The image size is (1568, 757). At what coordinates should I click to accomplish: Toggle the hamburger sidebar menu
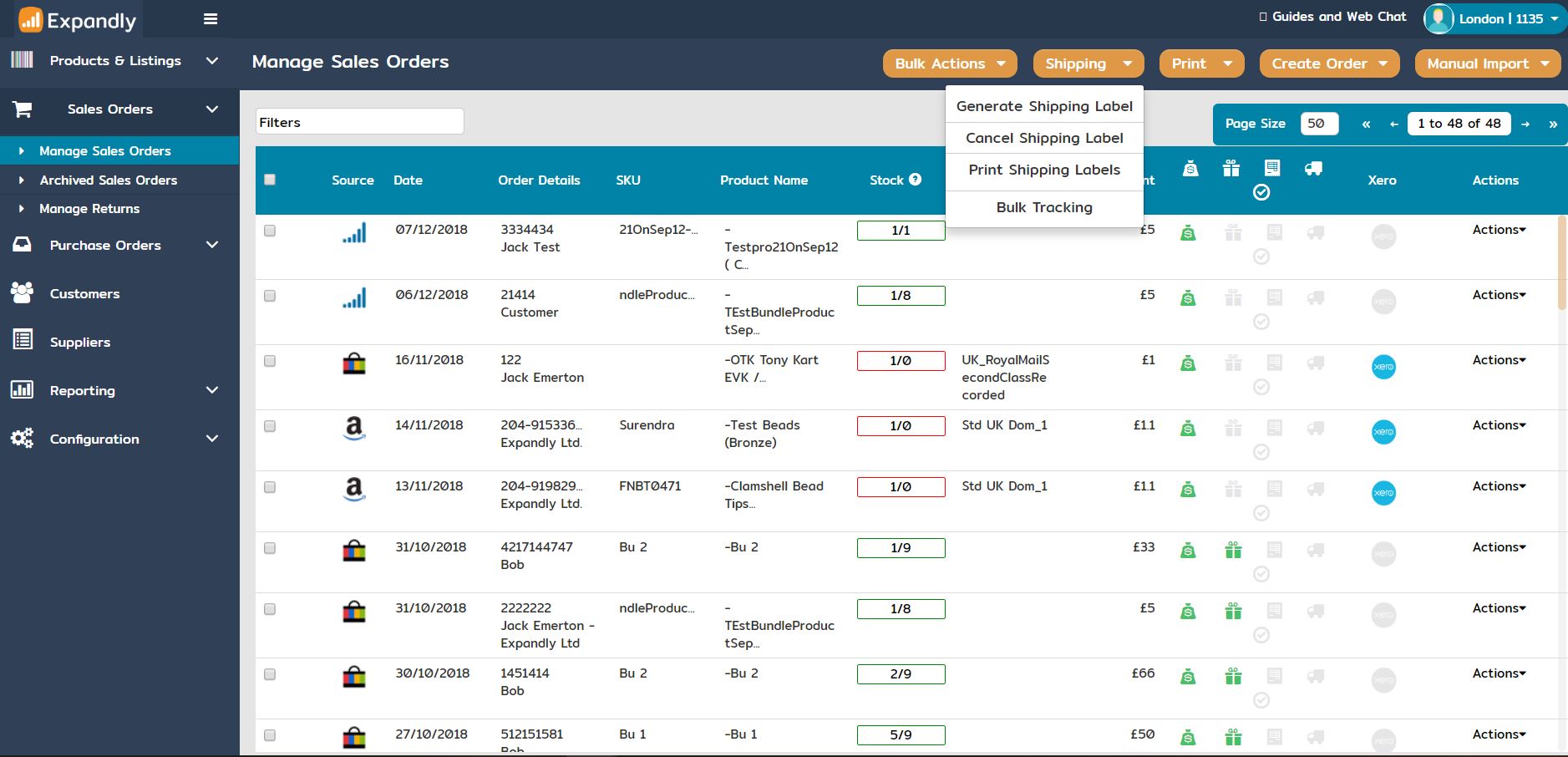click(211, 19)
